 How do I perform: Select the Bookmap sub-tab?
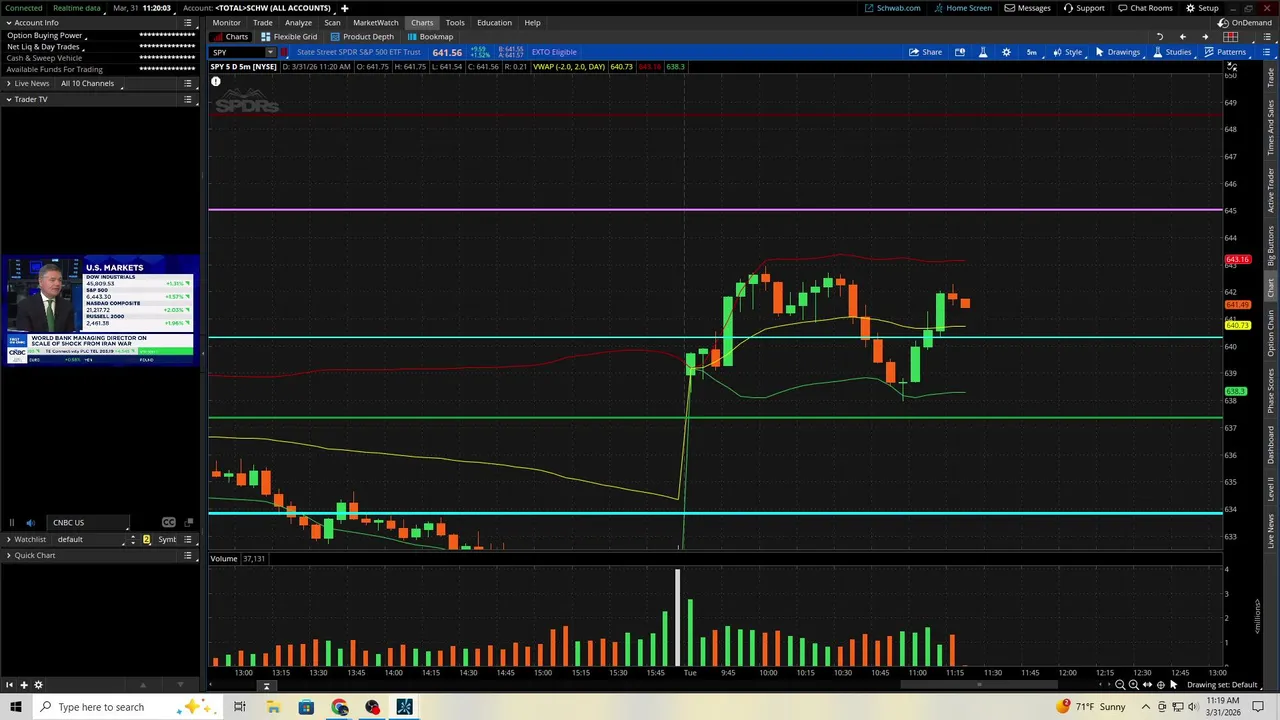point(430,37)
